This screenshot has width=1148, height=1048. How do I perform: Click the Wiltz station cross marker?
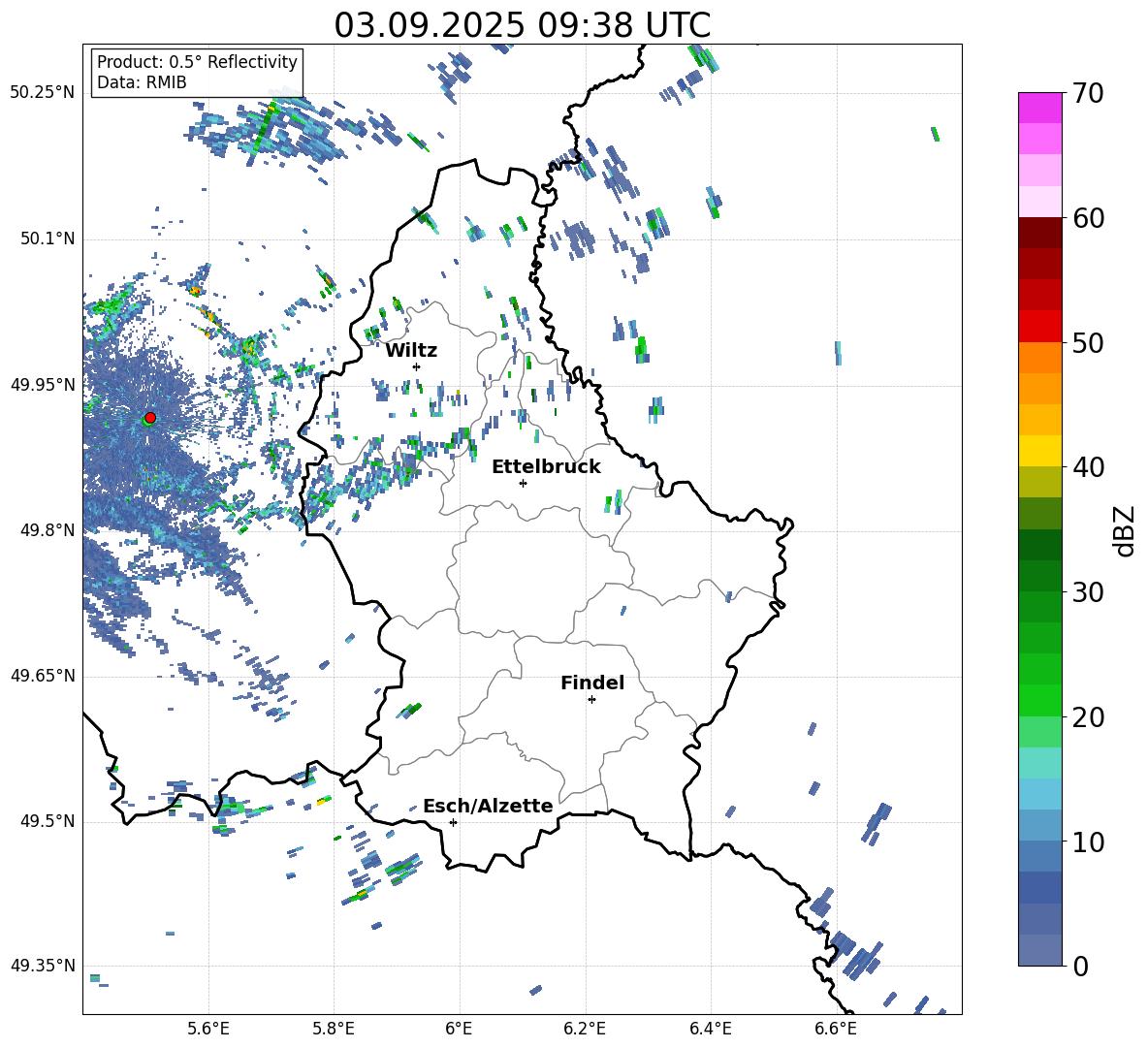click(417, 366)
